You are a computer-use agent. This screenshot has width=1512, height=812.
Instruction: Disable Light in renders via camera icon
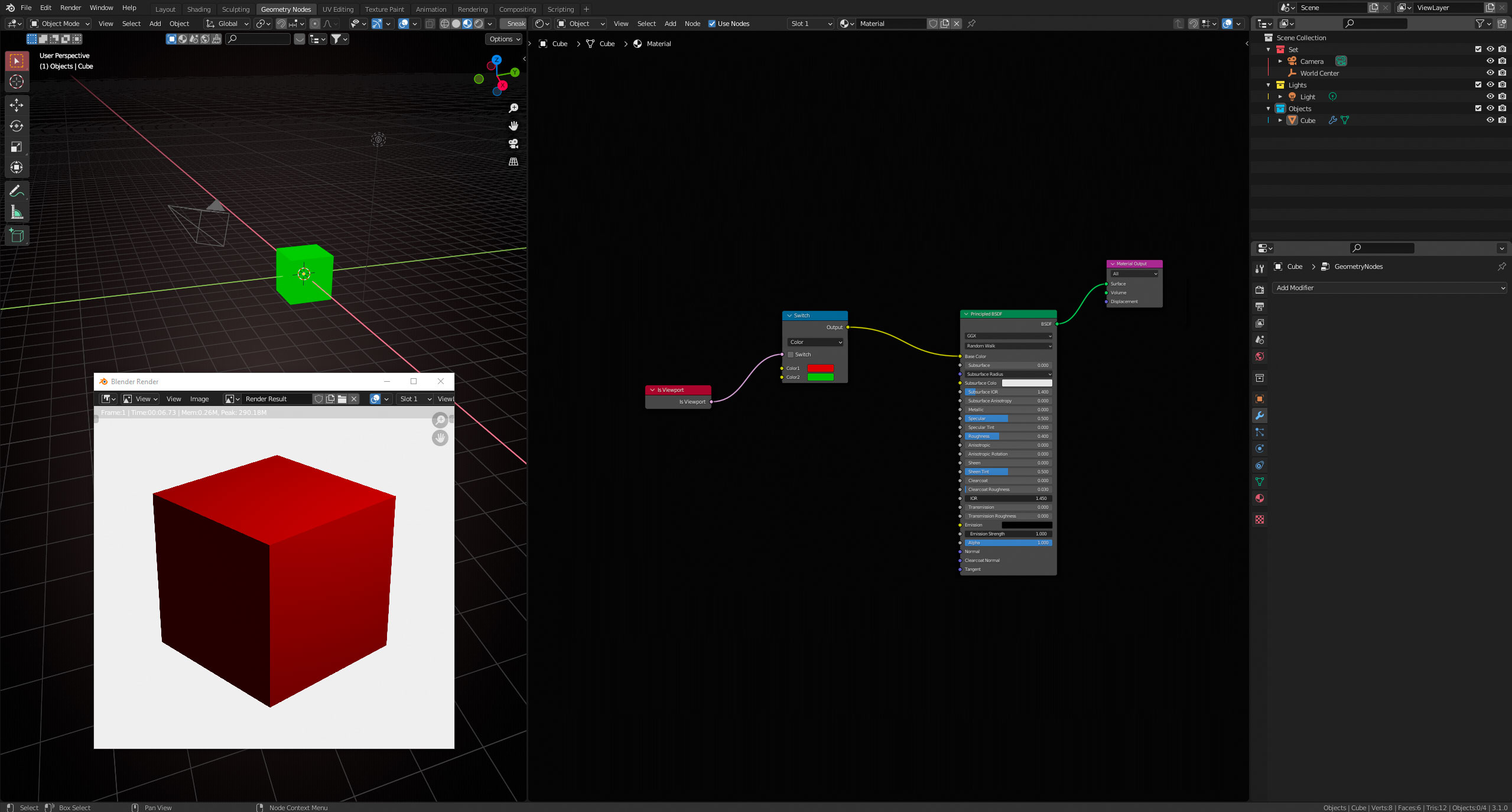(x=1503, y=96)
